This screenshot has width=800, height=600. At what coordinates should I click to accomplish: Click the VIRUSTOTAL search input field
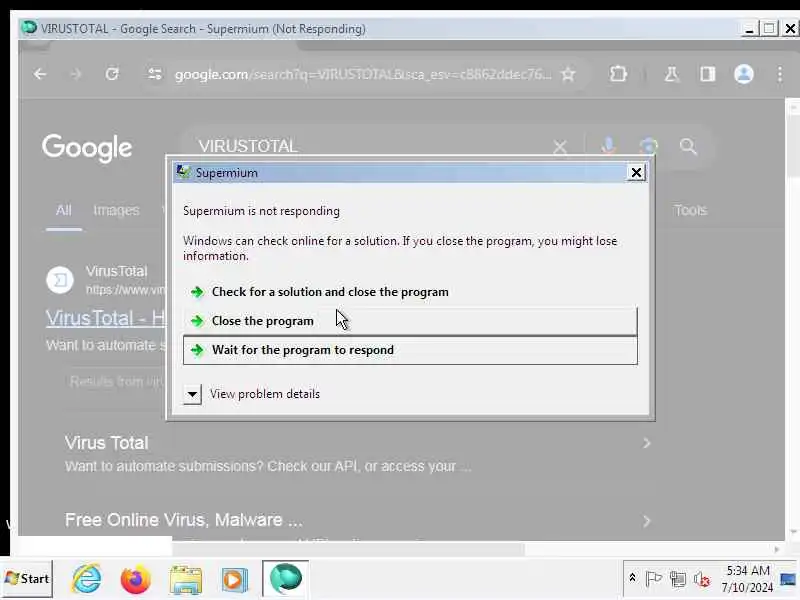[367, 146]
